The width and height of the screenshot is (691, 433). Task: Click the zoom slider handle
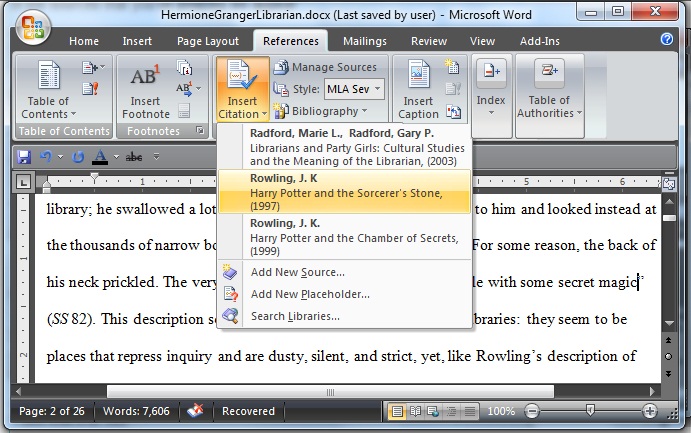point(591,411)
